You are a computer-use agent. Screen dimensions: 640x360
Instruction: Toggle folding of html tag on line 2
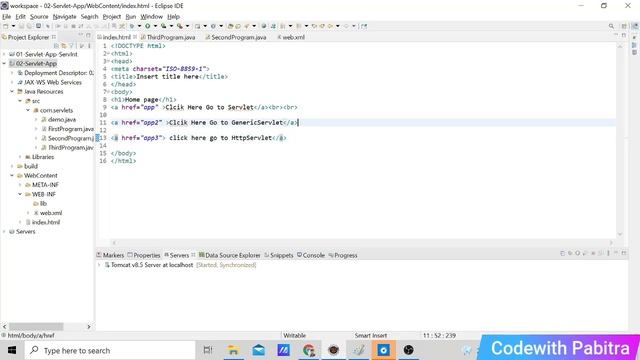point(109,53)
